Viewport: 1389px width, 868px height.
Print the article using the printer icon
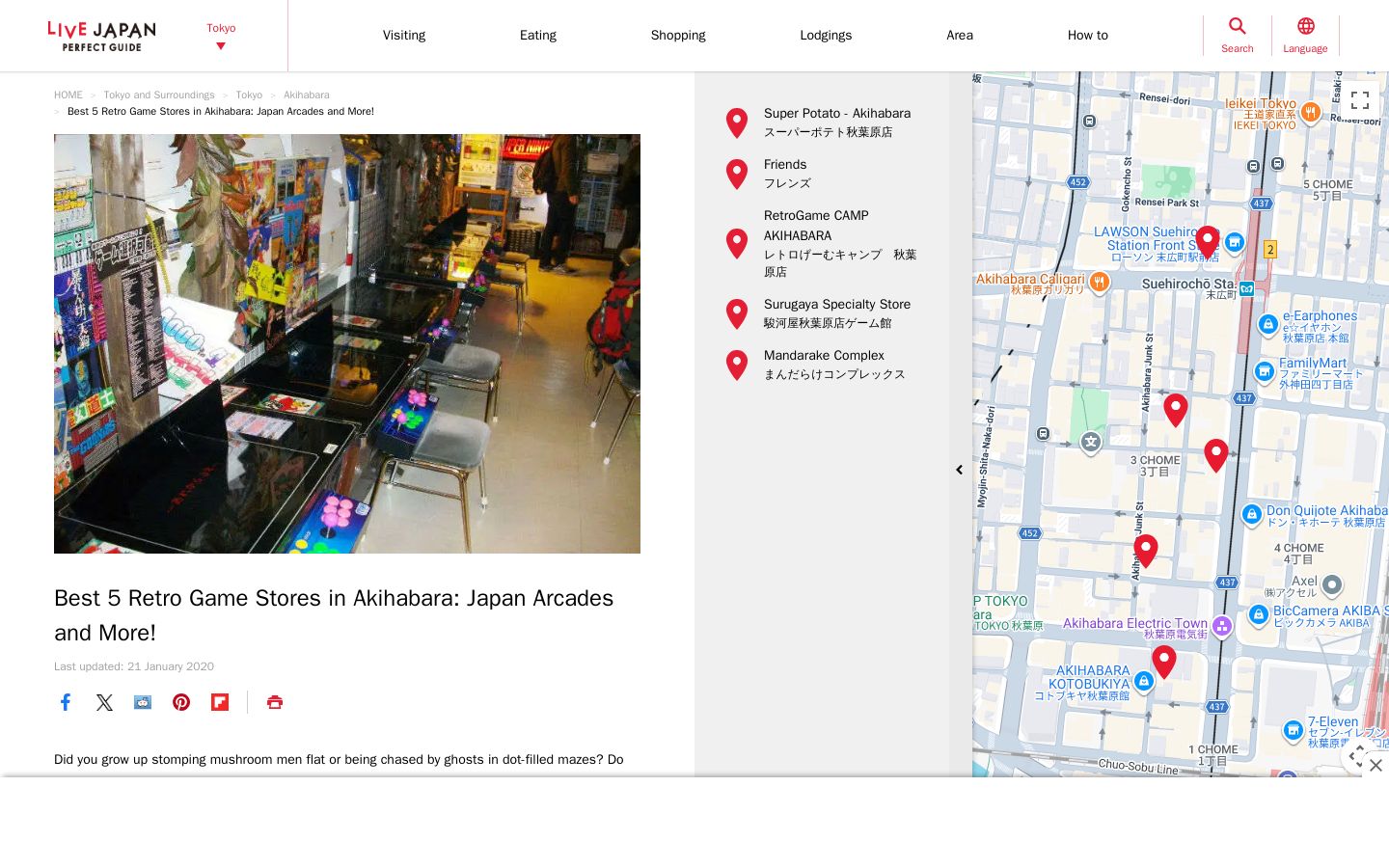(275, 702)
